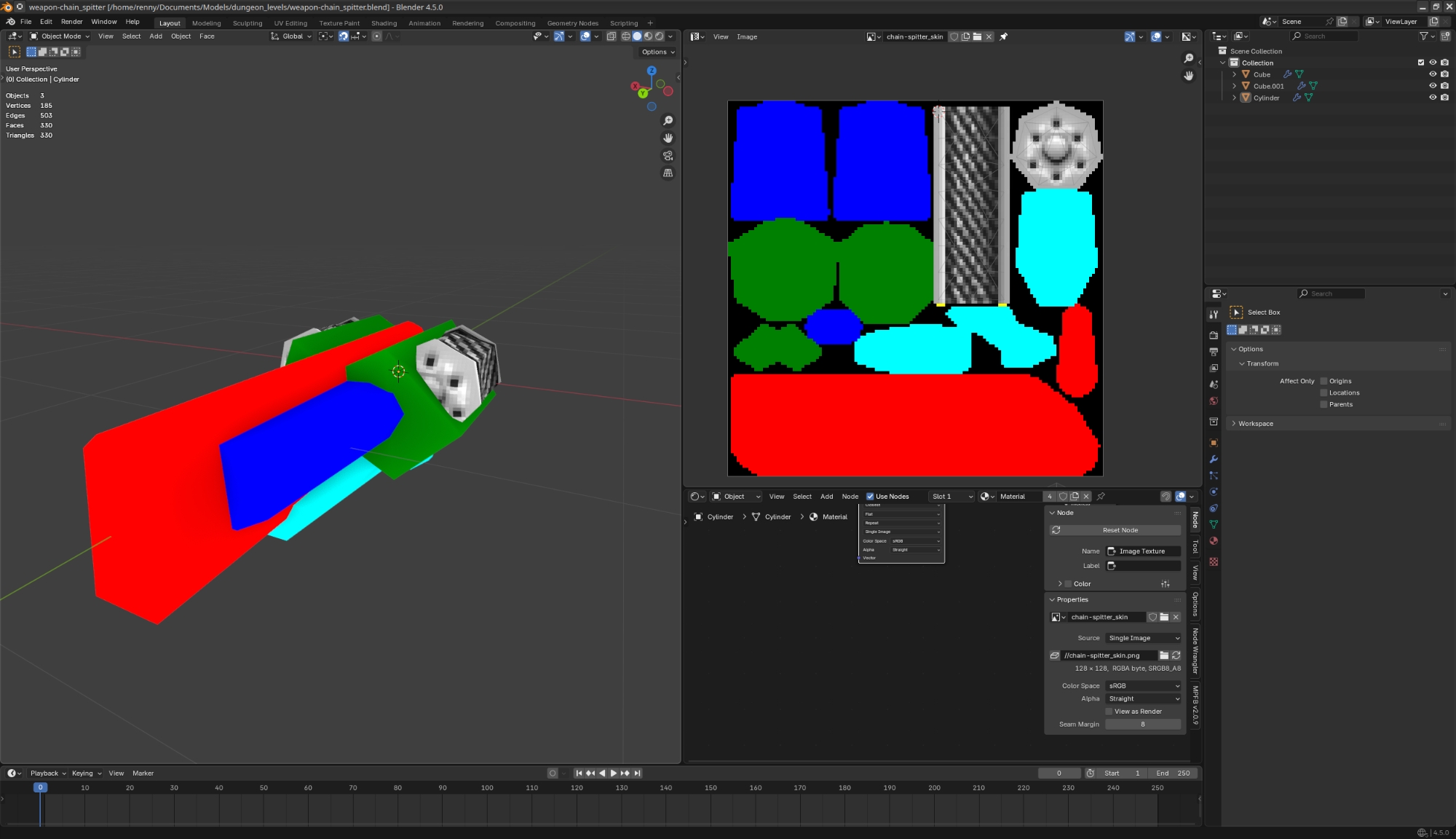Enable Affect Only Origins checkbox
Image resolution: width=1456 pixels, height=839 pixels.
click(1324, 381)
